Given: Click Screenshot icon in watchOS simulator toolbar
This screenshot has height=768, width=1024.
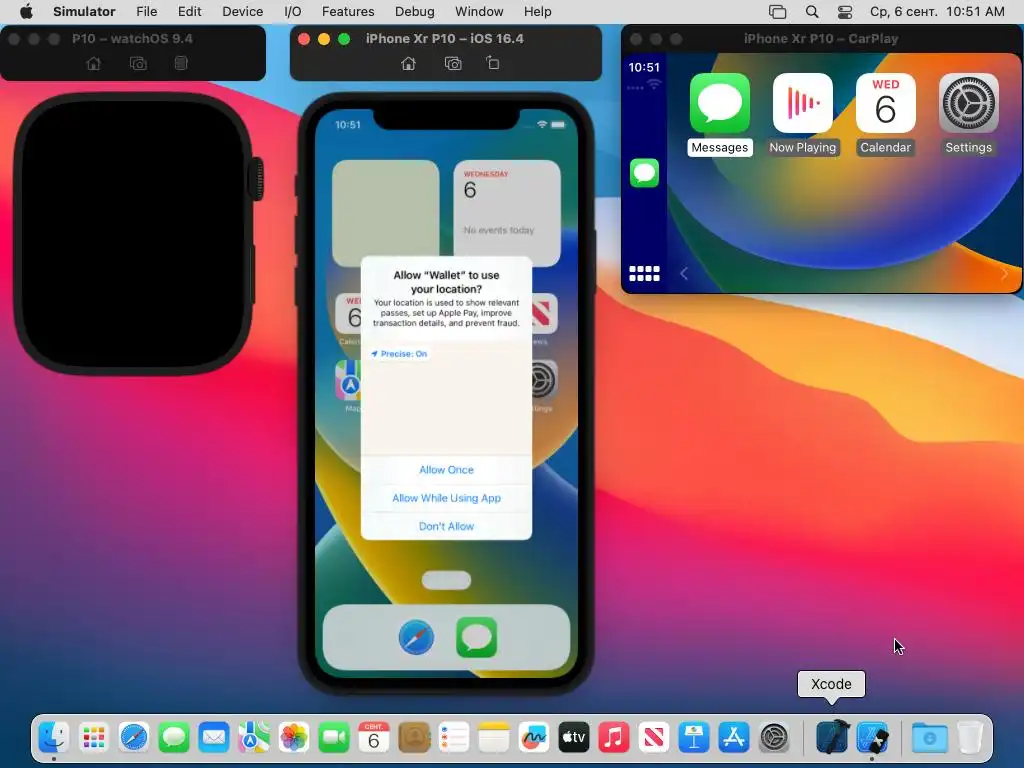Looking at the screenshot, I should coord(138,63).
